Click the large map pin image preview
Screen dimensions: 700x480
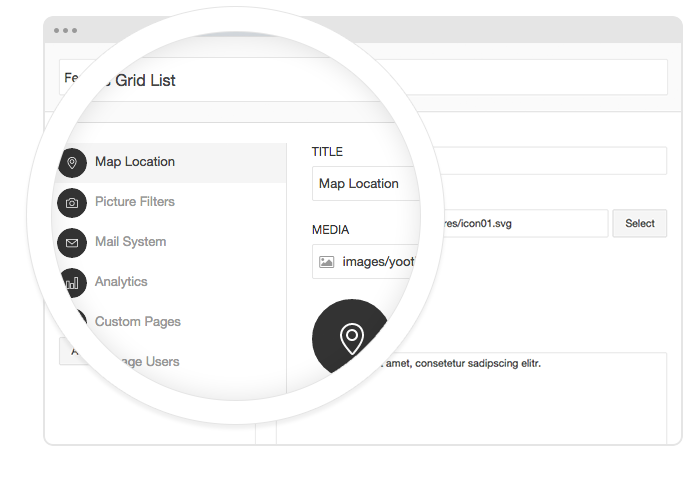[352, 338]
